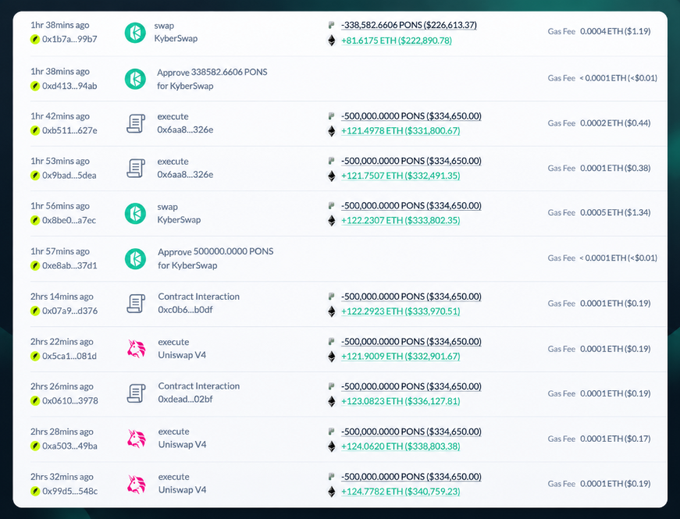Click KyberSwap icon in 0x8be0...a7ec swap row
680x519 pixels.
[135, 213]
